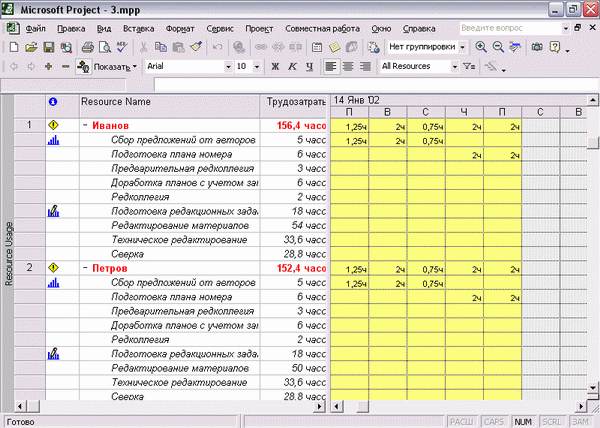The image size is (600, 428).
Task: Click the green plus show subtasks icon
Action: [48, 67]
